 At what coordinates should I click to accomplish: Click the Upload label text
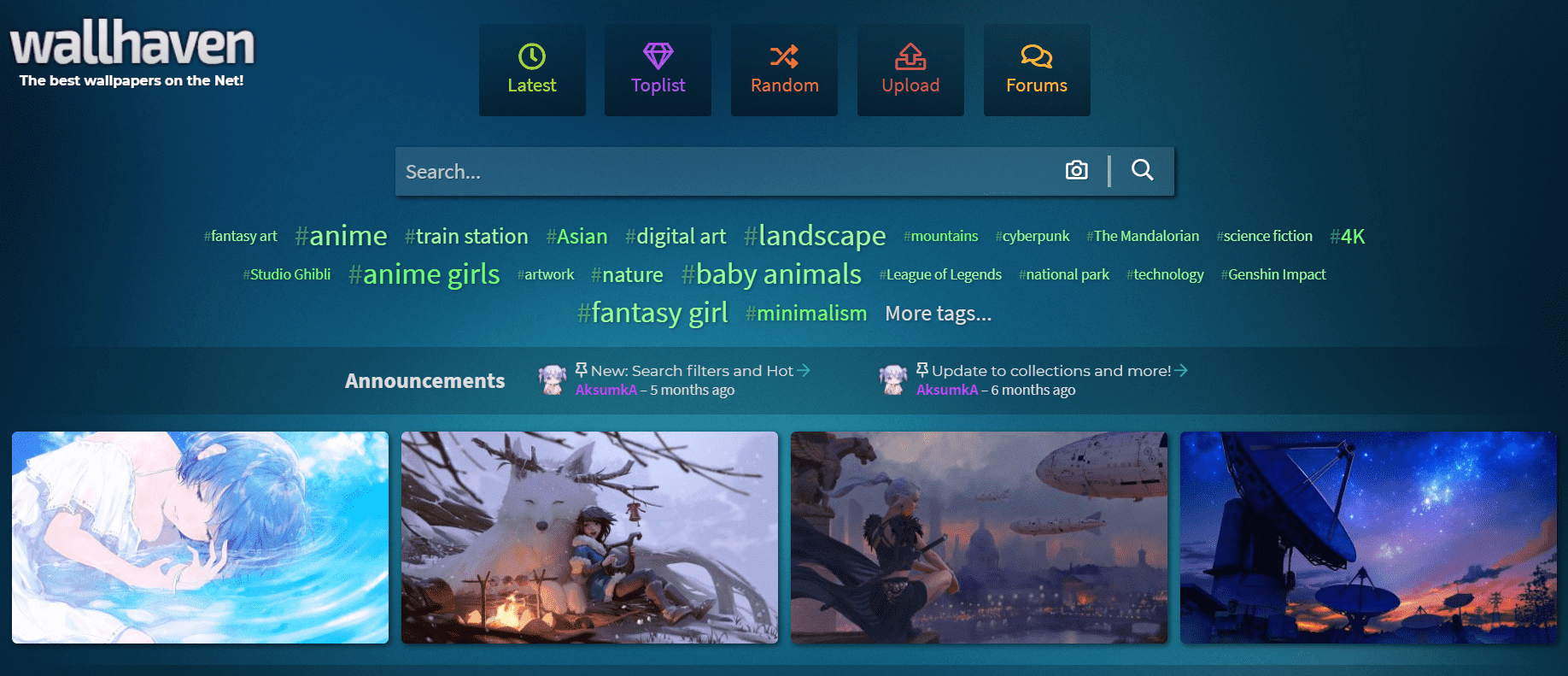pos(910,85)
